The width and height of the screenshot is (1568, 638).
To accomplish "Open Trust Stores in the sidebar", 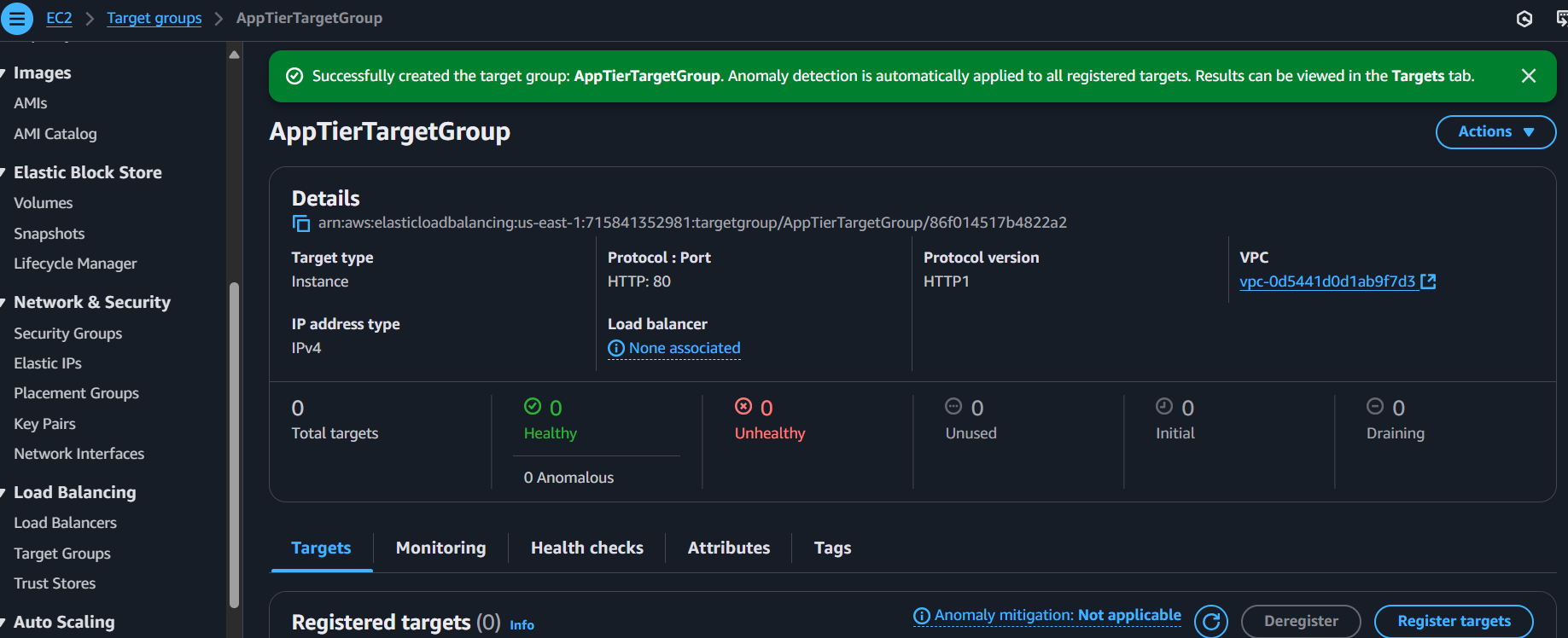I will pos(55,583).
